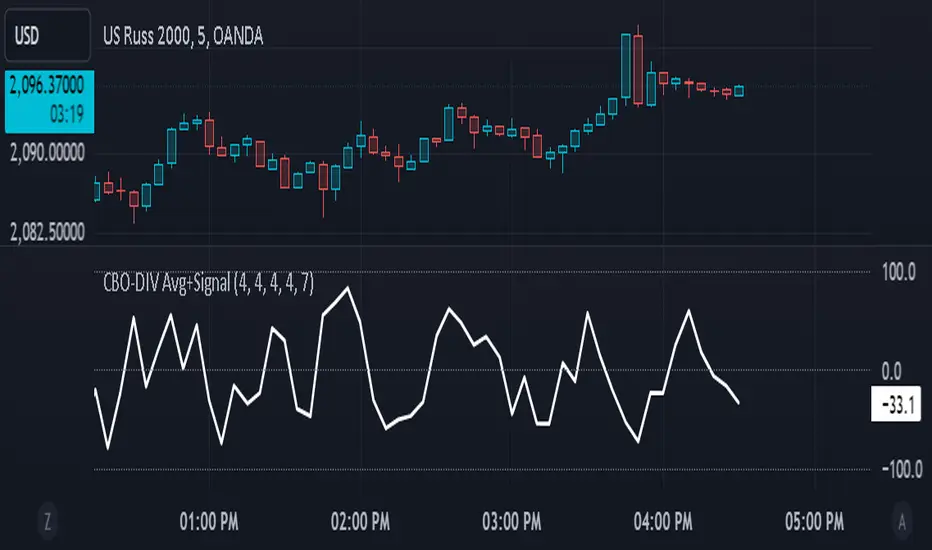Click the 2,082.50000 price axis label
Screen dimensions: 932x550
[48, 232]
